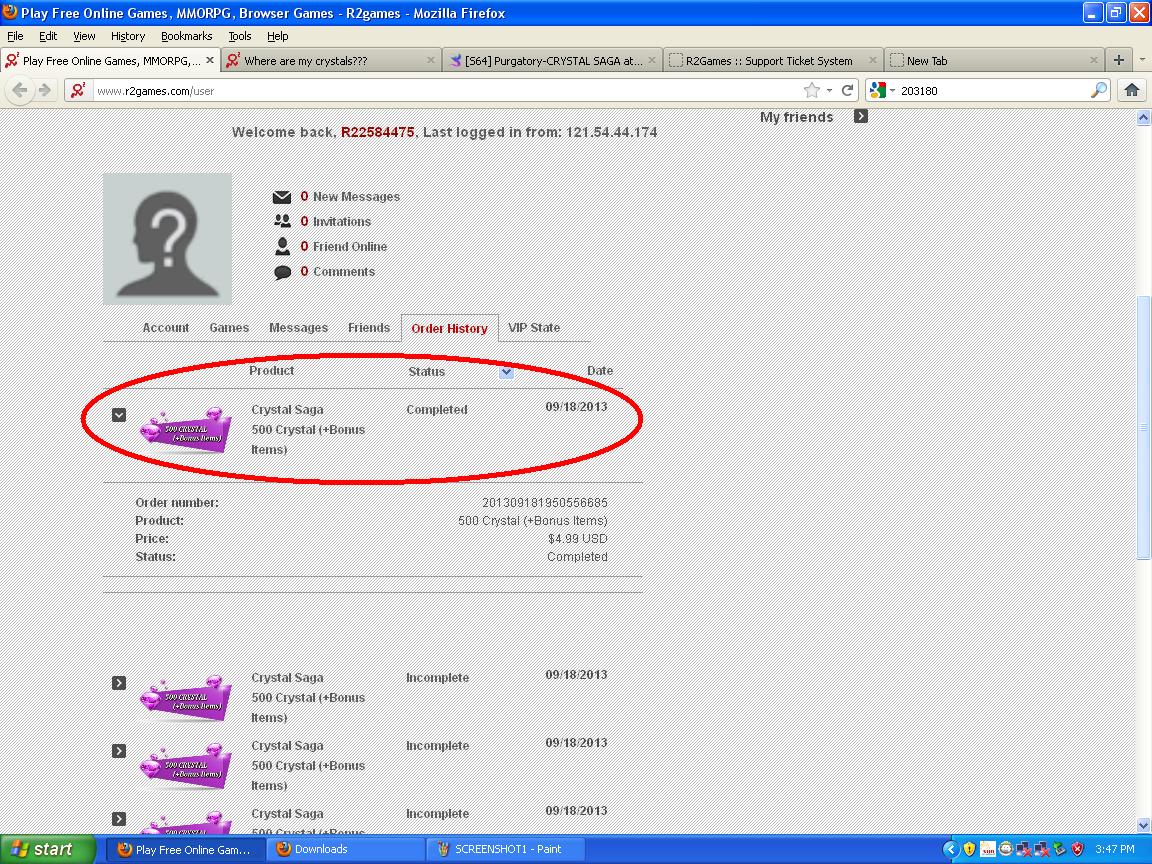The width and height of the screenshot is (1152, 864).
Task: Close the R2Games Support Ticket System tab
Action: pos(873,60)
